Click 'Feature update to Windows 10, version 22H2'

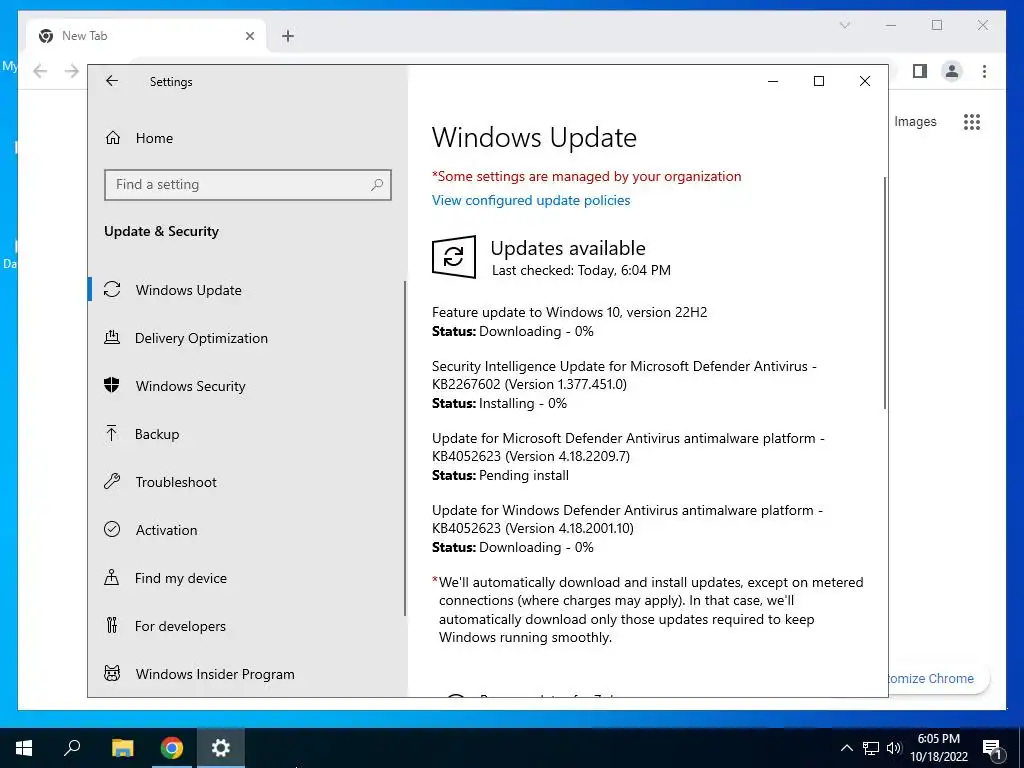coord(569,312)
